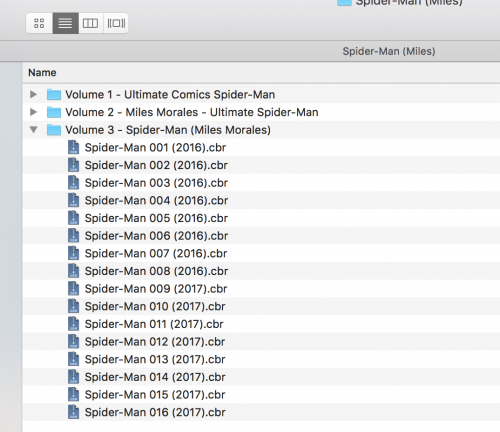The width and height of the screenshot is (500, 432).
Task: Click the Spider-Man 013 (2017).cbr file icon
Action: click(73, 359)
